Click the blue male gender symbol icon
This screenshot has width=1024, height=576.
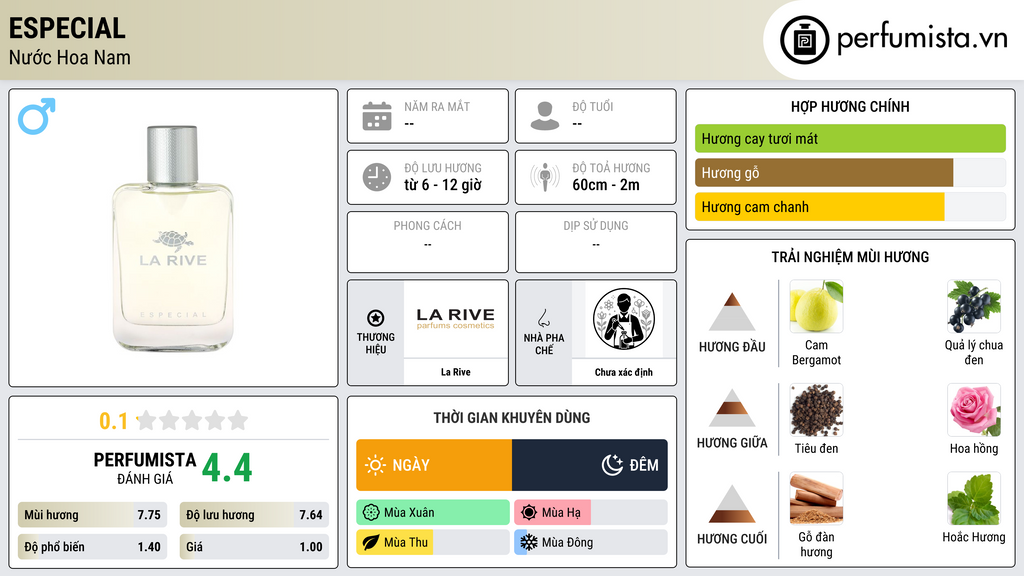point(37,116)
